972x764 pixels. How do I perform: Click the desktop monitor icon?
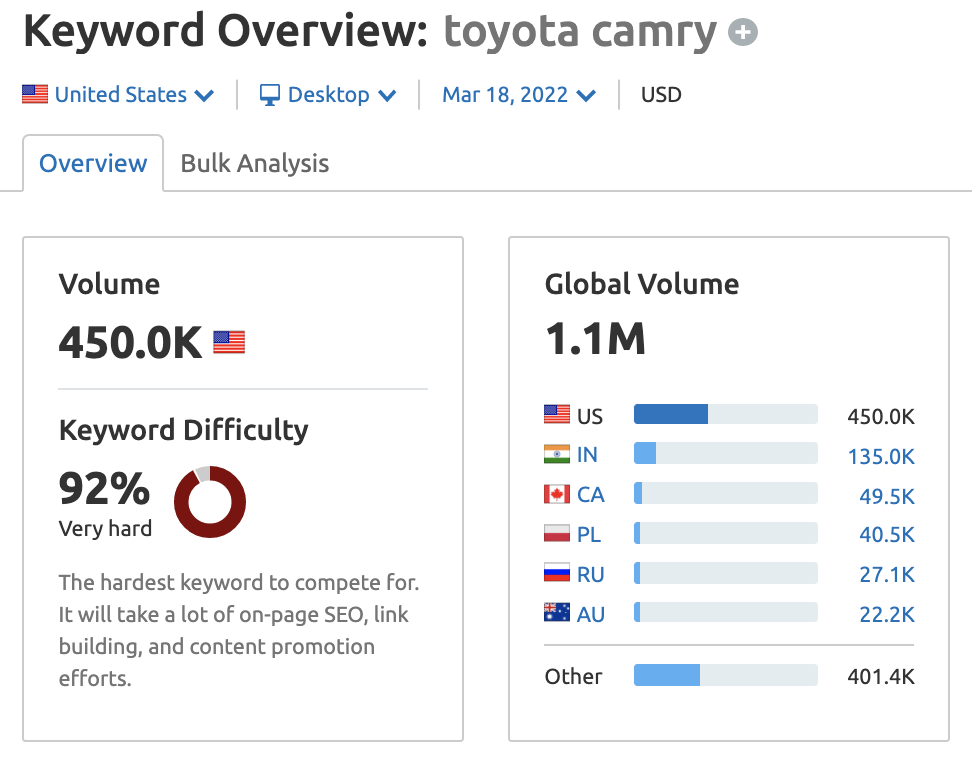point(269,94)
